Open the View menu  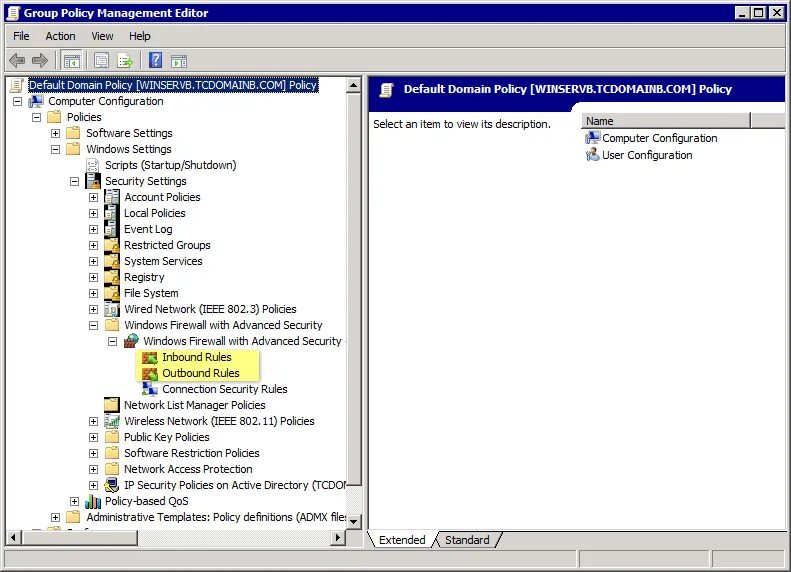102,36
